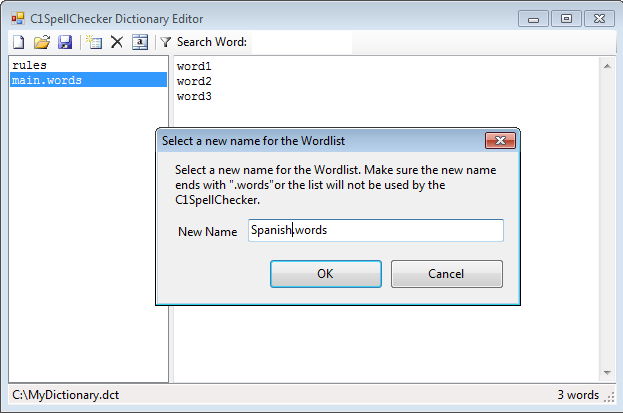This screenshot has width=623, height=413.
Task: Focus the Search Word input field
Action: (302, 42)
